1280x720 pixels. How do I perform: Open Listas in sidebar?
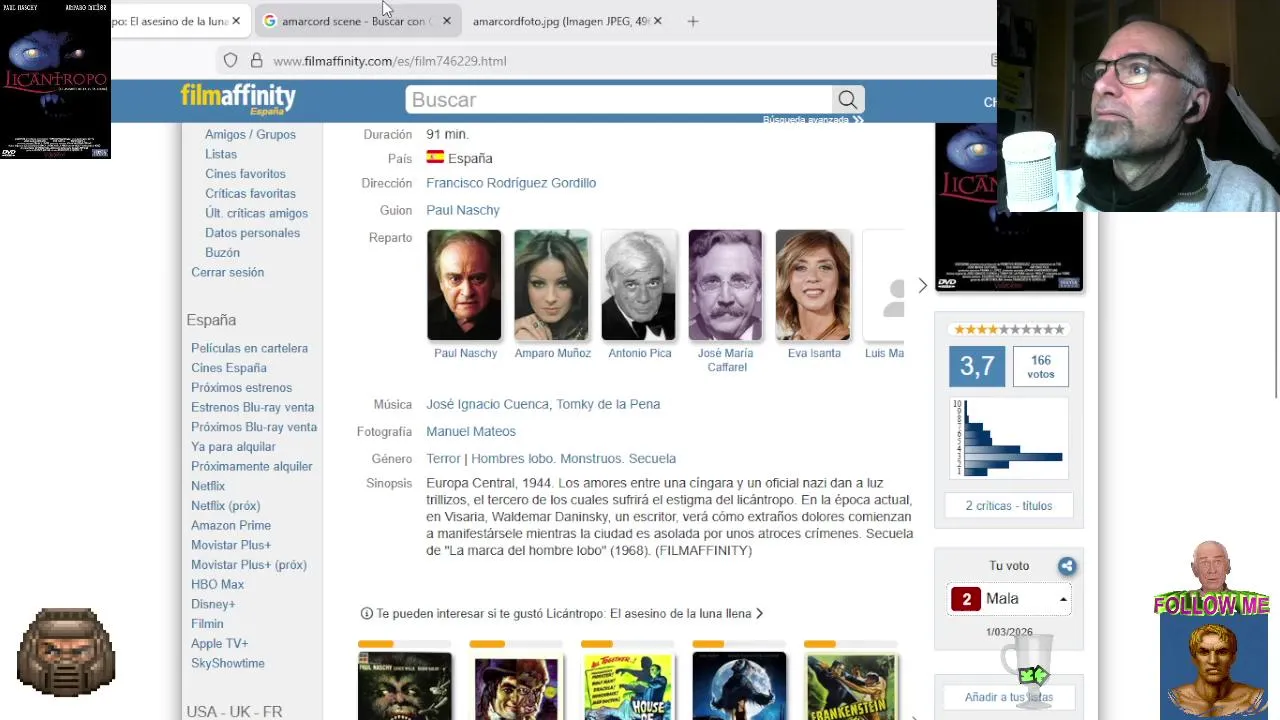coord(221,154)
